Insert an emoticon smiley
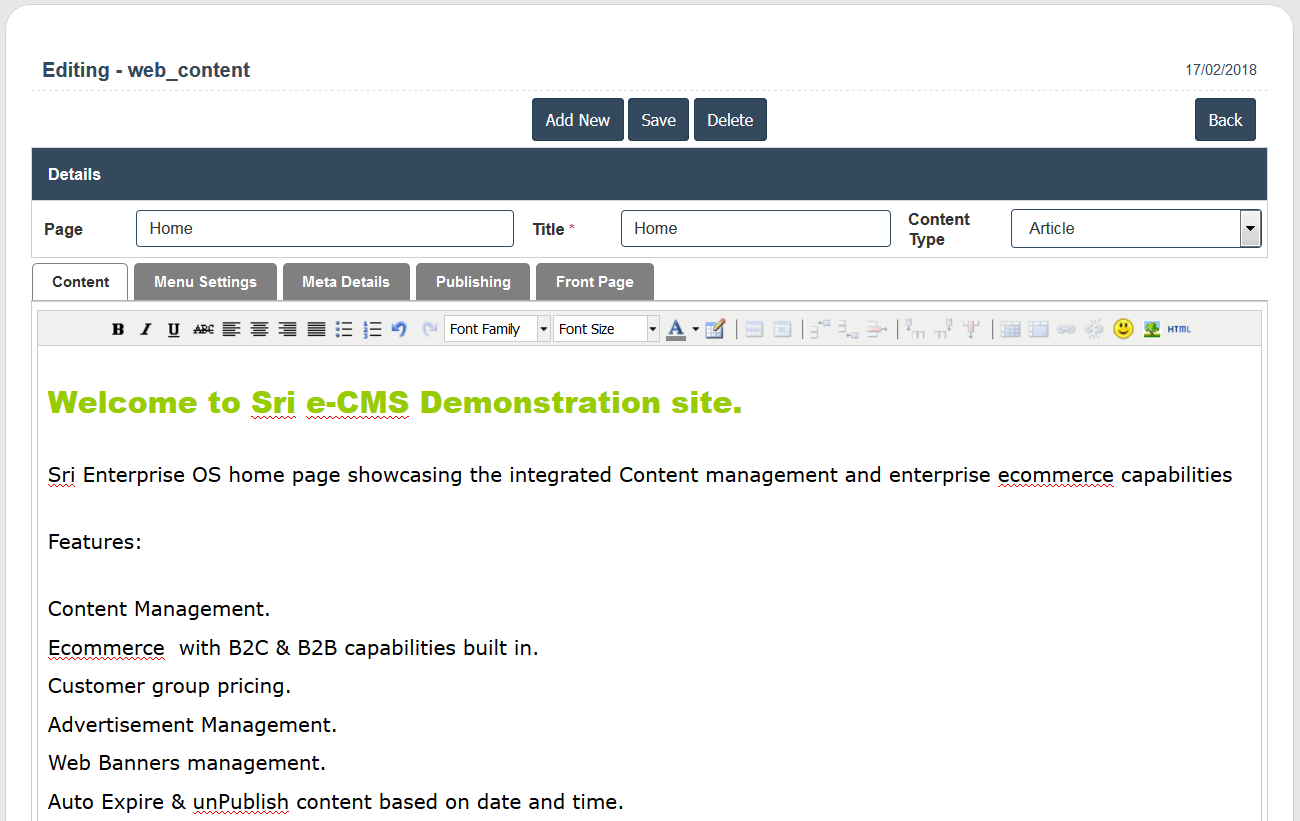The width and height of the screenshot is (1300, 821). click(x=1123, y=329)
